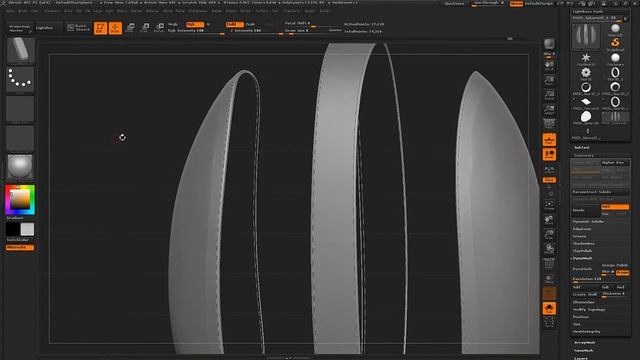The image size is (640, 360).
Task: Click the Move view icon in right shelf
Action: point(549,220)
